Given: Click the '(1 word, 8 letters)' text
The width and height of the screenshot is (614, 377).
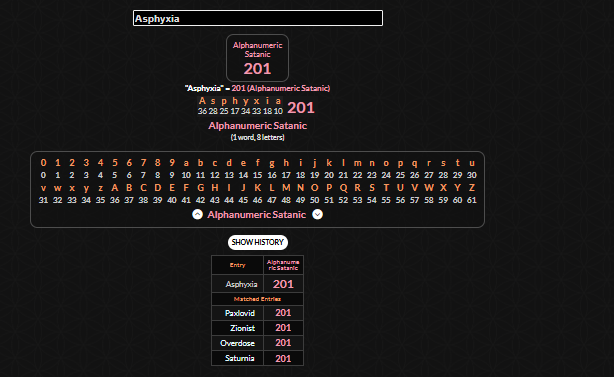Looking at the screenshot, I should (257, 137).
